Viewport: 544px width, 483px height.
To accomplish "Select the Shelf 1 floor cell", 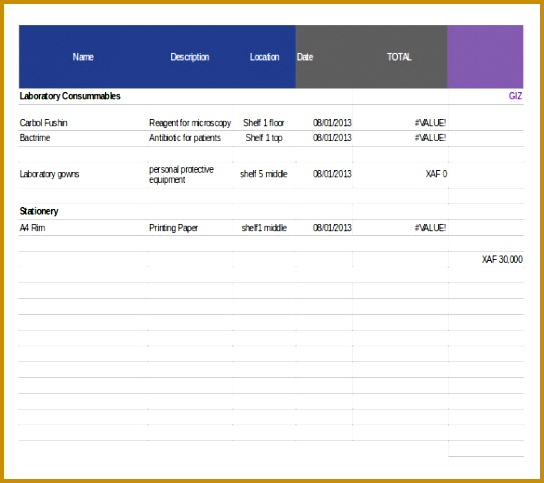I will (264, 123).
